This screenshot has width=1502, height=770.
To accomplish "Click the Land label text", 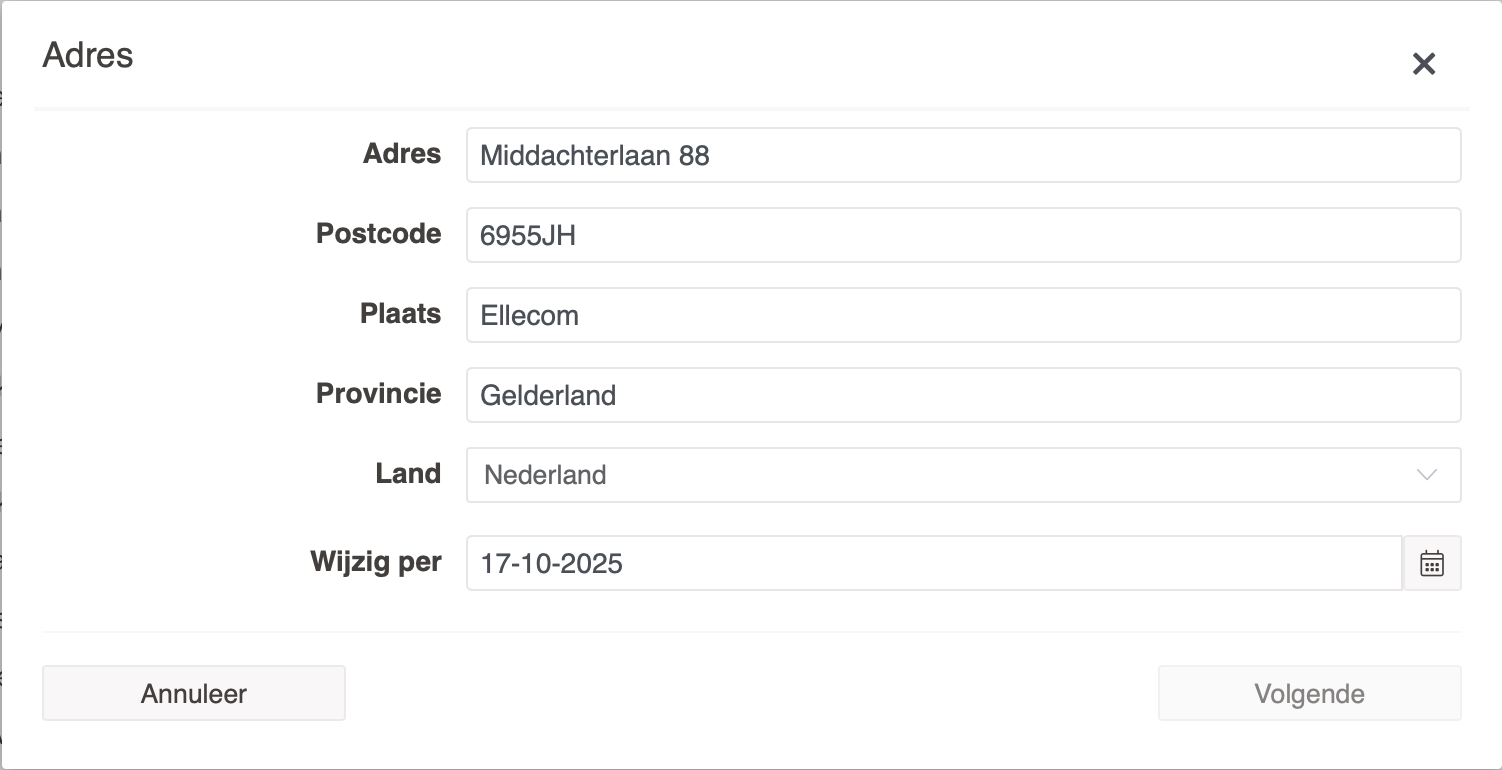I will click(x=408, y=474).
